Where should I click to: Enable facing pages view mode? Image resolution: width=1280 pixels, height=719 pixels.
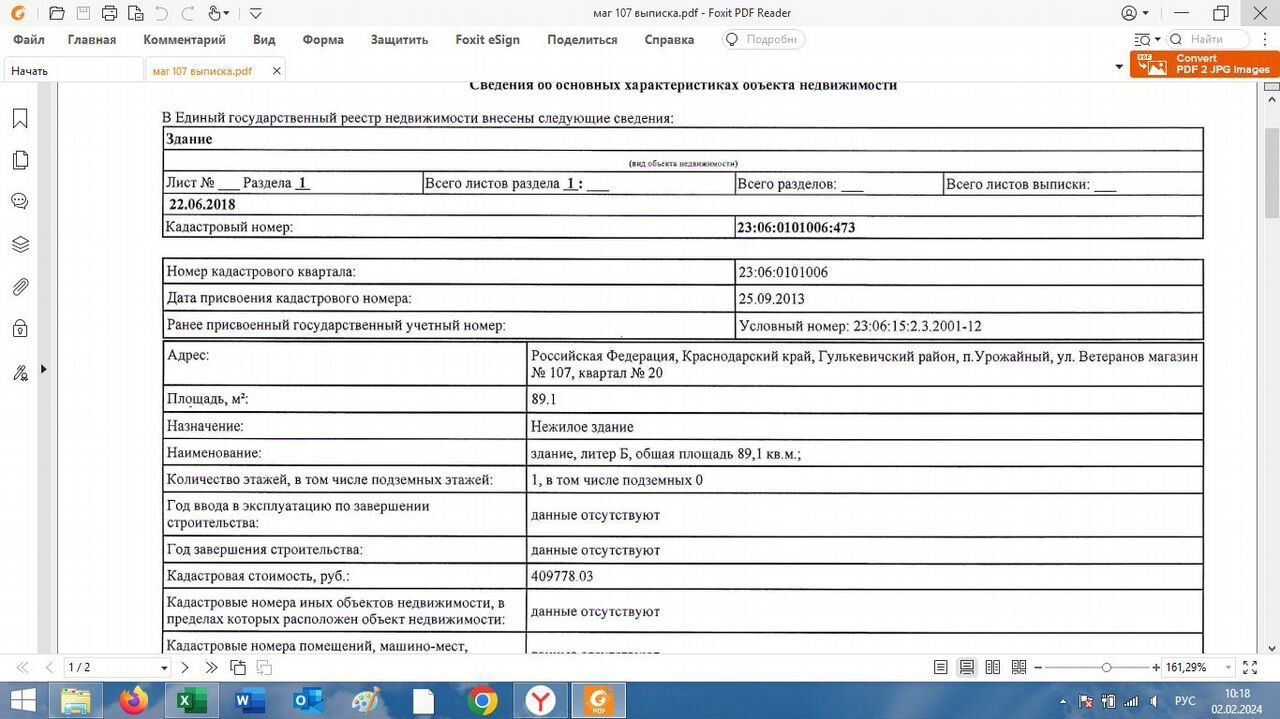[x=993, y=667]
